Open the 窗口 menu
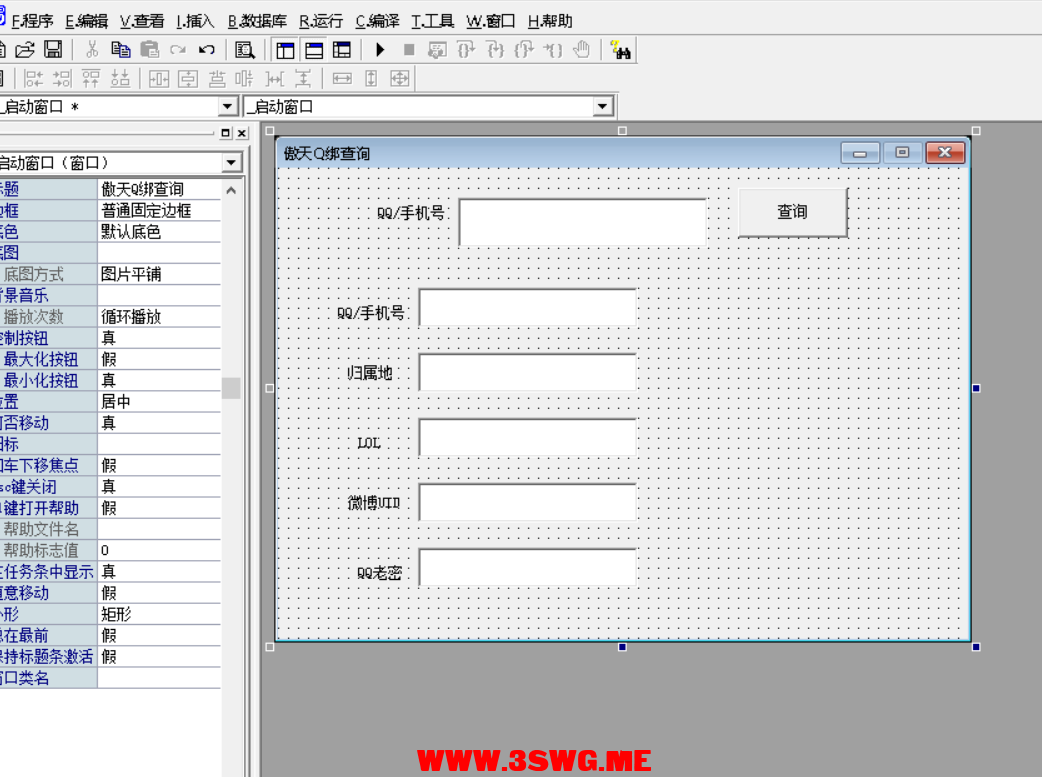Viewport: 1042px width, 777px height. (490, 21)
